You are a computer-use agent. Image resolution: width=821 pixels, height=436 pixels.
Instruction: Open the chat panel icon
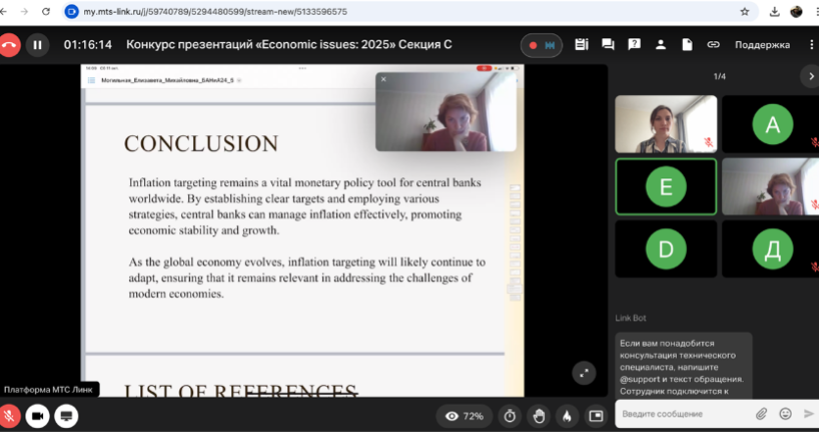coord(608,45)
